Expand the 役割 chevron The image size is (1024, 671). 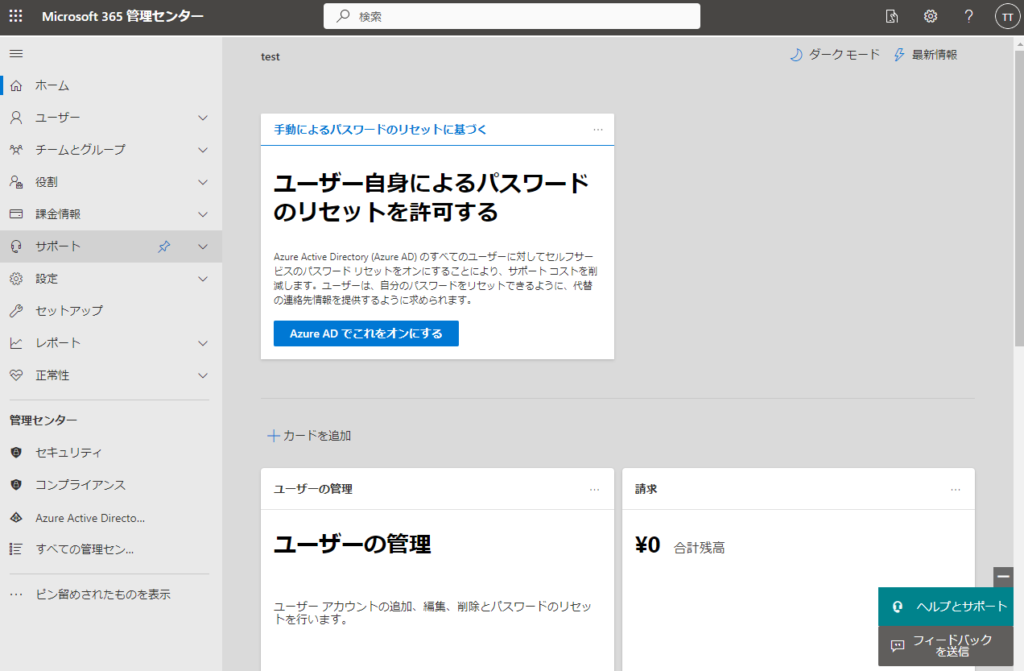tap(203, 182)
